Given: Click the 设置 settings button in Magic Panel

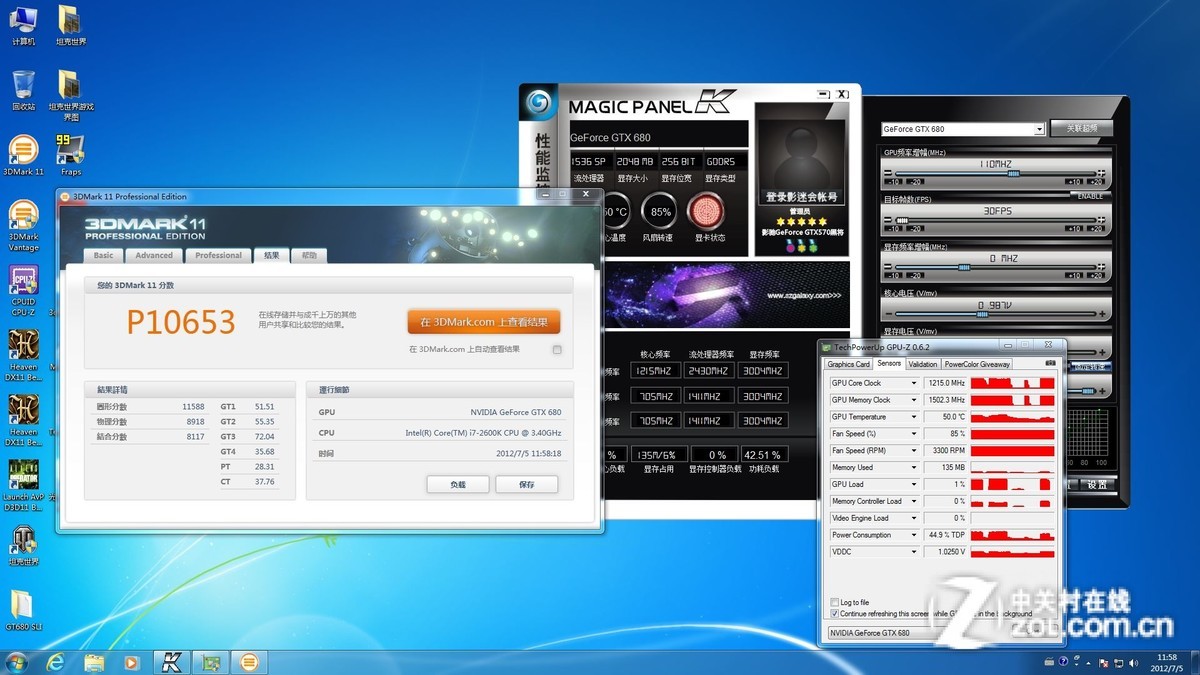Looking at the screenshot, I should pos(1097,484).
